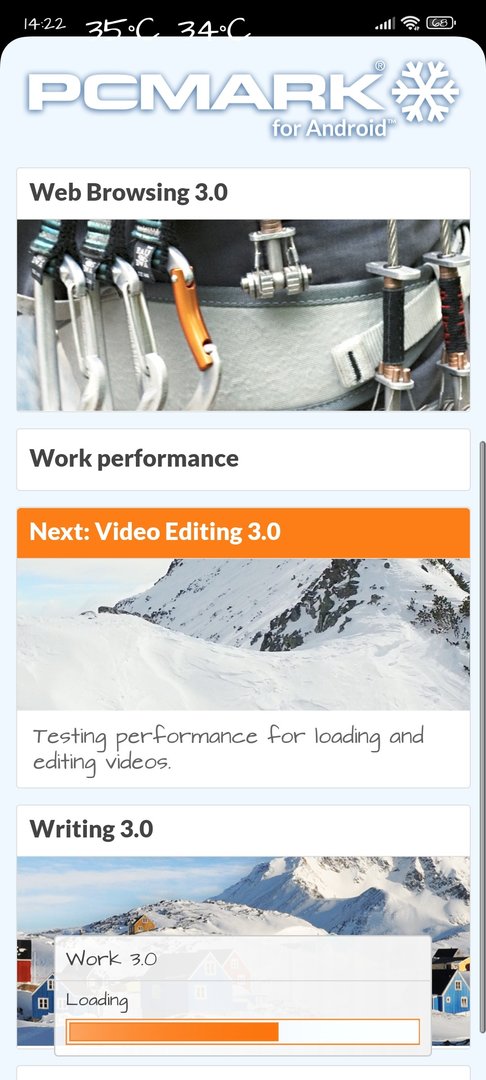Tap the orange Next: Video Editing 3.0 banner
The height and width of the screenshot is (1080, 486).
point(244,532)
